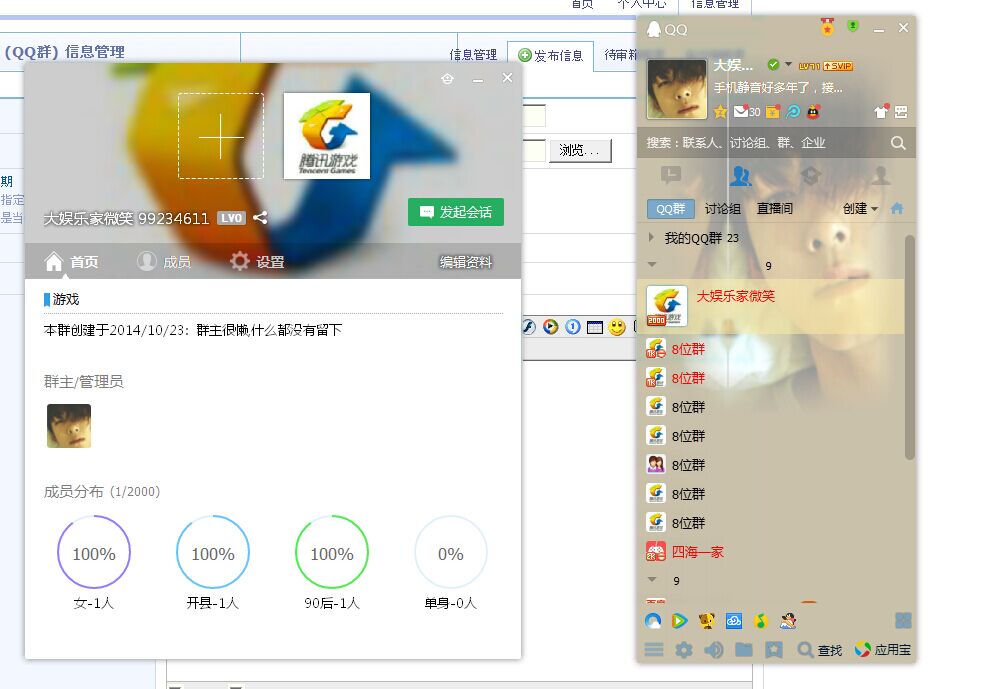Open the brown puppy pet app icon
Screen dimensions: 1004x689
coord(706,620)
